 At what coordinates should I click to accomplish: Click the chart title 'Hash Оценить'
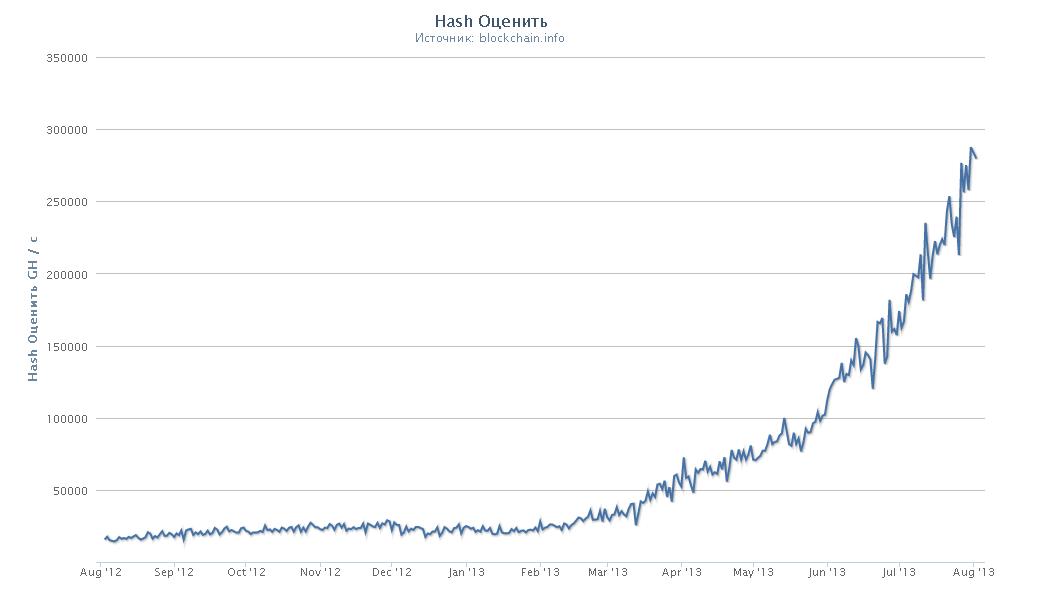point(490,21)
